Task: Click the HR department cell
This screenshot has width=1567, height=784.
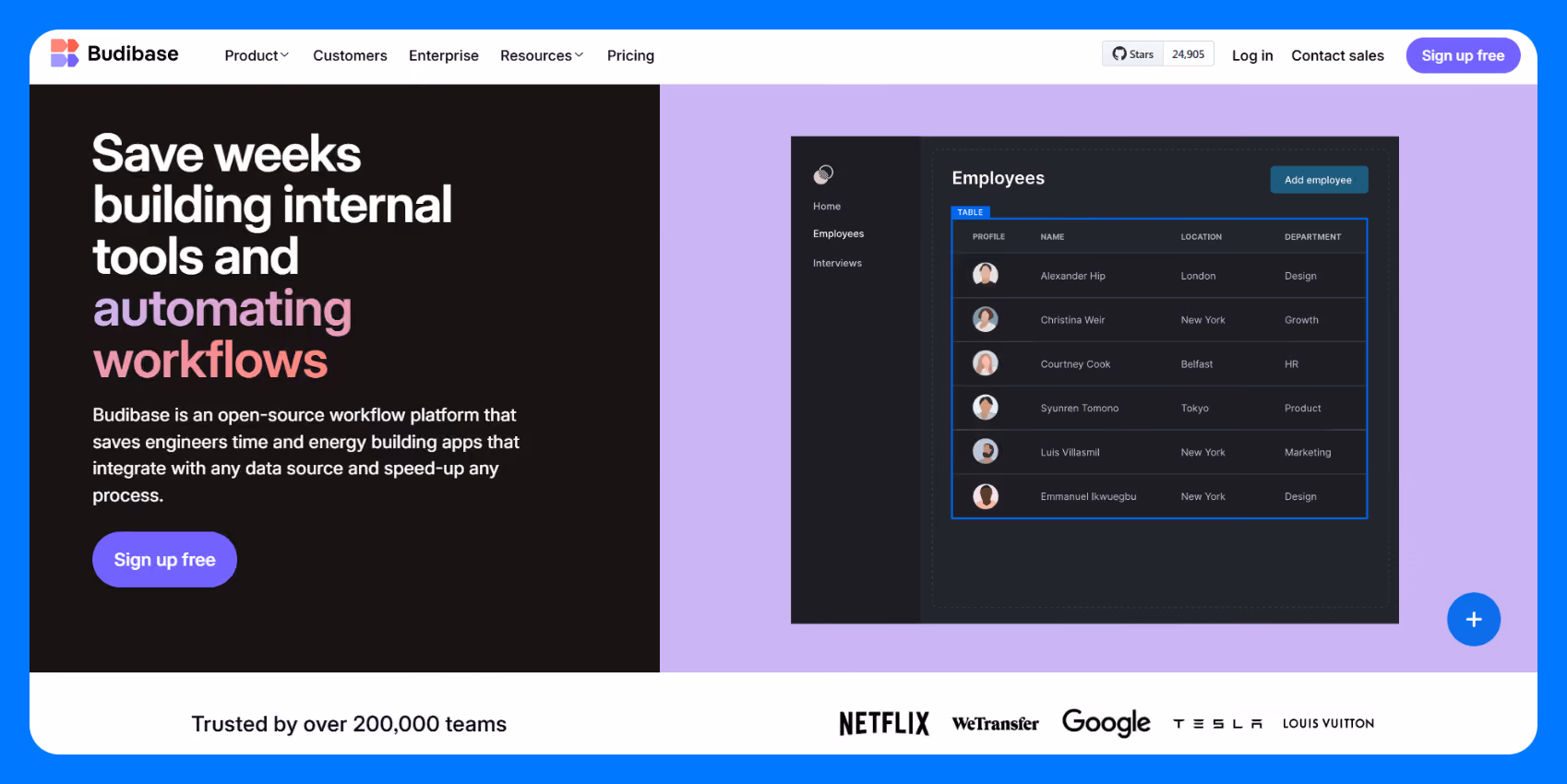Action: point(1291,364)
